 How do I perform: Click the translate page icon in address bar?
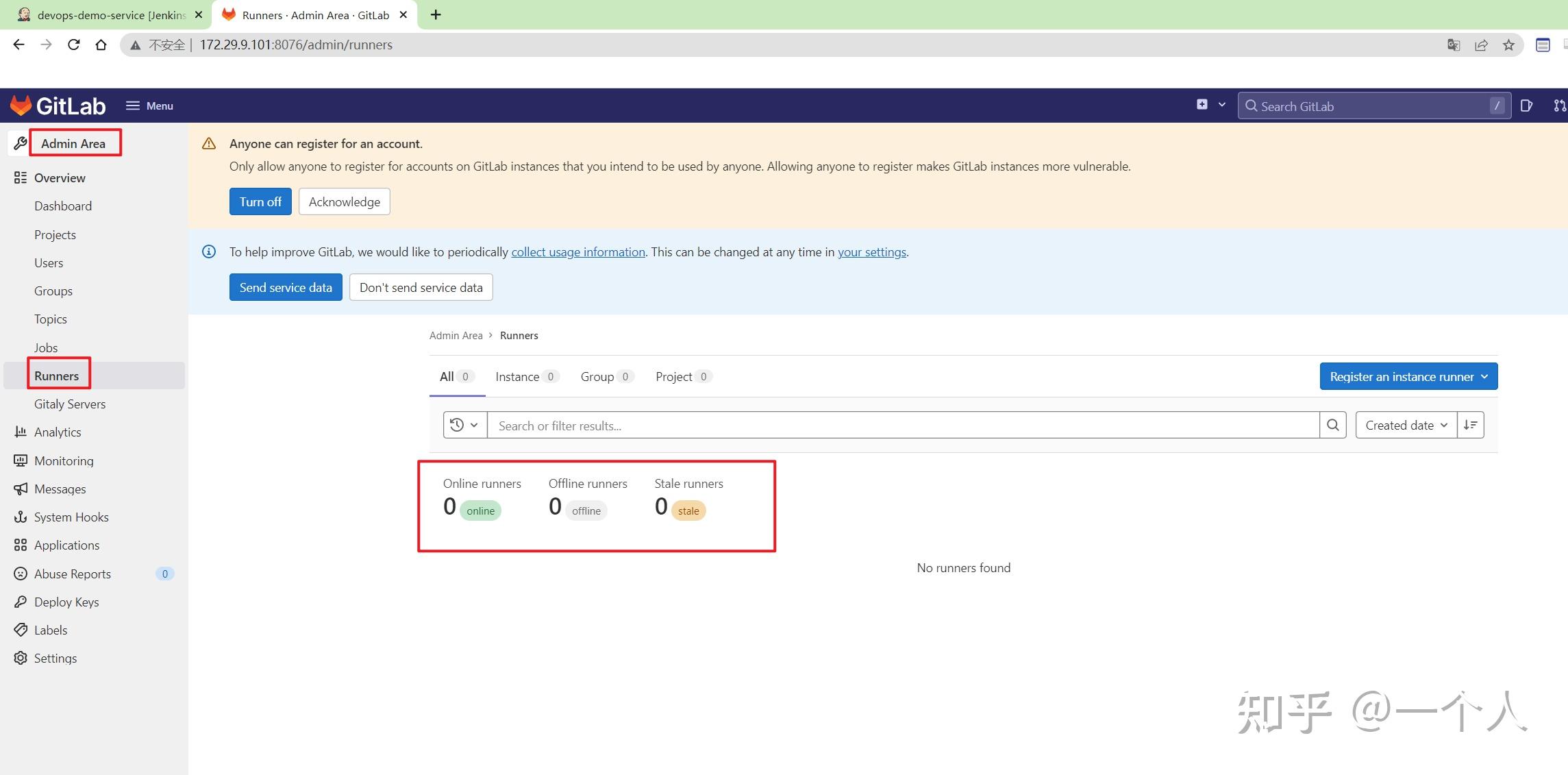click(x=1453, y=45)
